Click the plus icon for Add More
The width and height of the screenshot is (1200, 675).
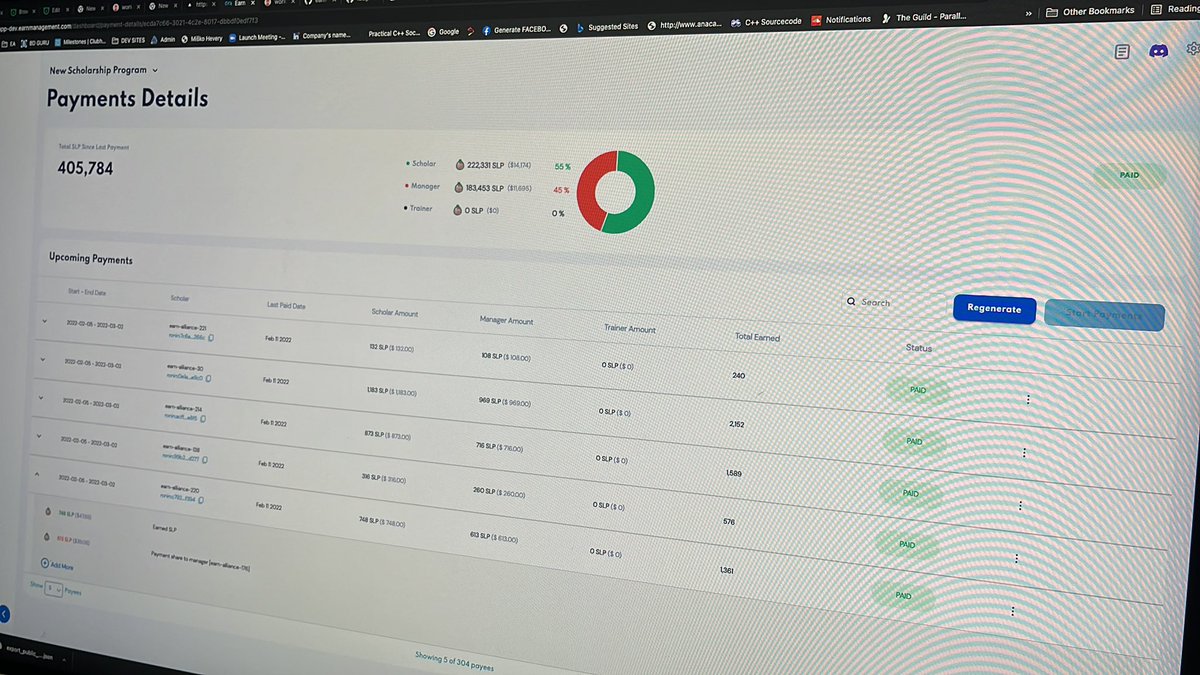(x=45, y=564)
